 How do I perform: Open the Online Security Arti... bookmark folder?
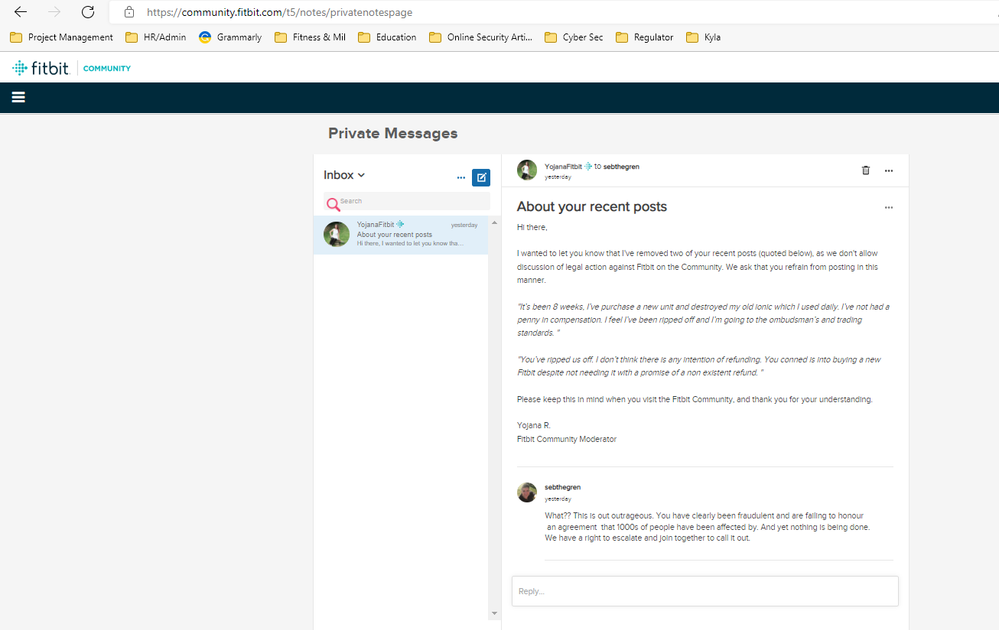[481, 38]
